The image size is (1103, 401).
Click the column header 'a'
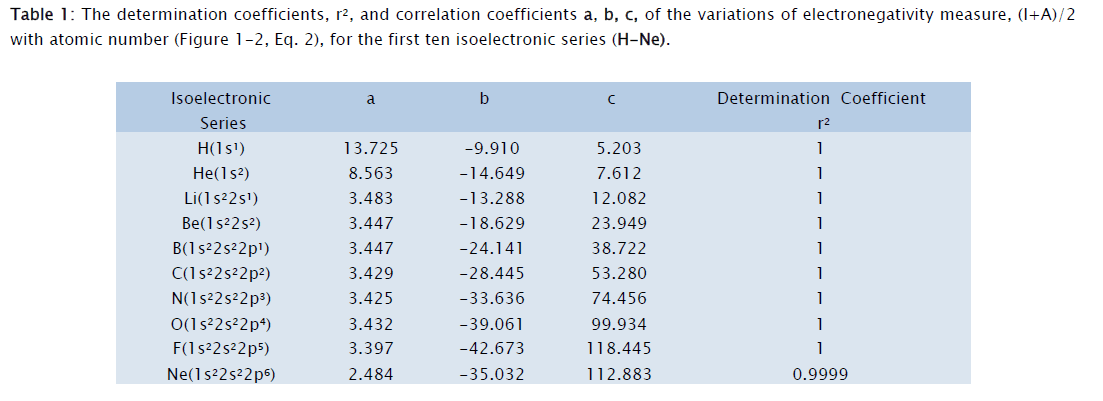pyautogui.click(x=371, y=98)
